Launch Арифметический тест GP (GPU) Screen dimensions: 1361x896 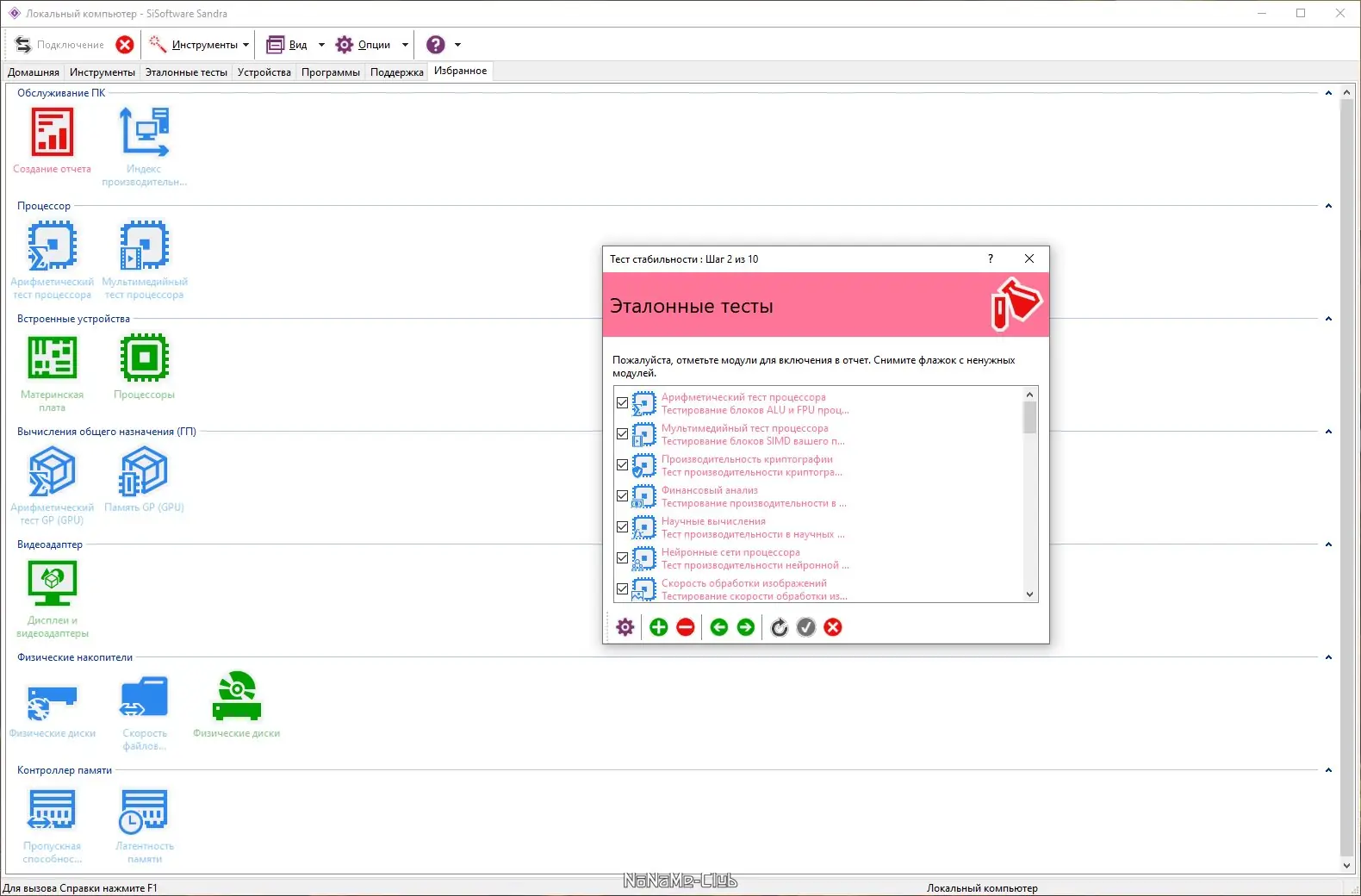pyautogui.click(x=52, y=485)
